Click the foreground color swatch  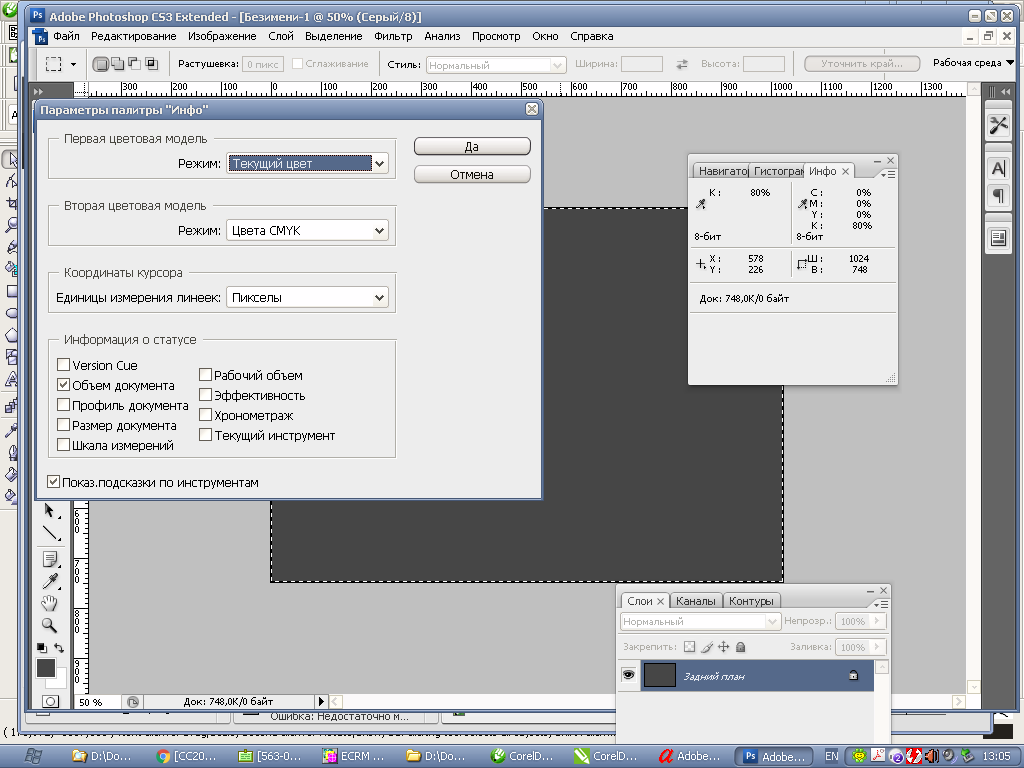(46, 668)
